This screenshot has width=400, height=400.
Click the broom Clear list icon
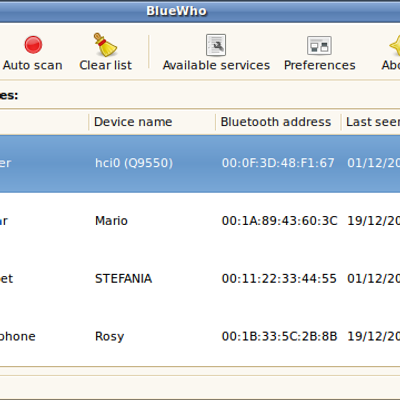[x=105, y=45]
